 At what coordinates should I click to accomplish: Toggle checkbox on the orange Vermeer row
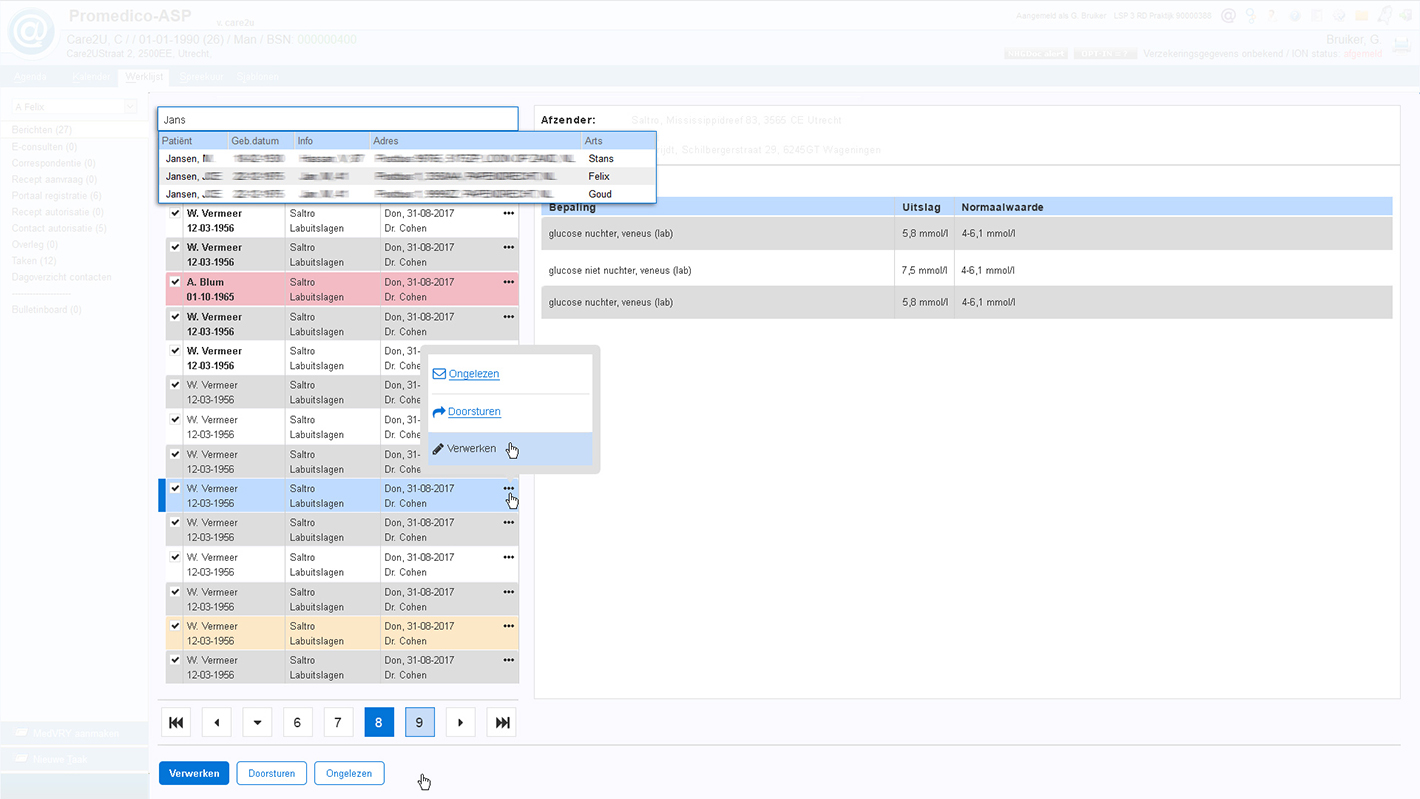[x=175, y=626]
